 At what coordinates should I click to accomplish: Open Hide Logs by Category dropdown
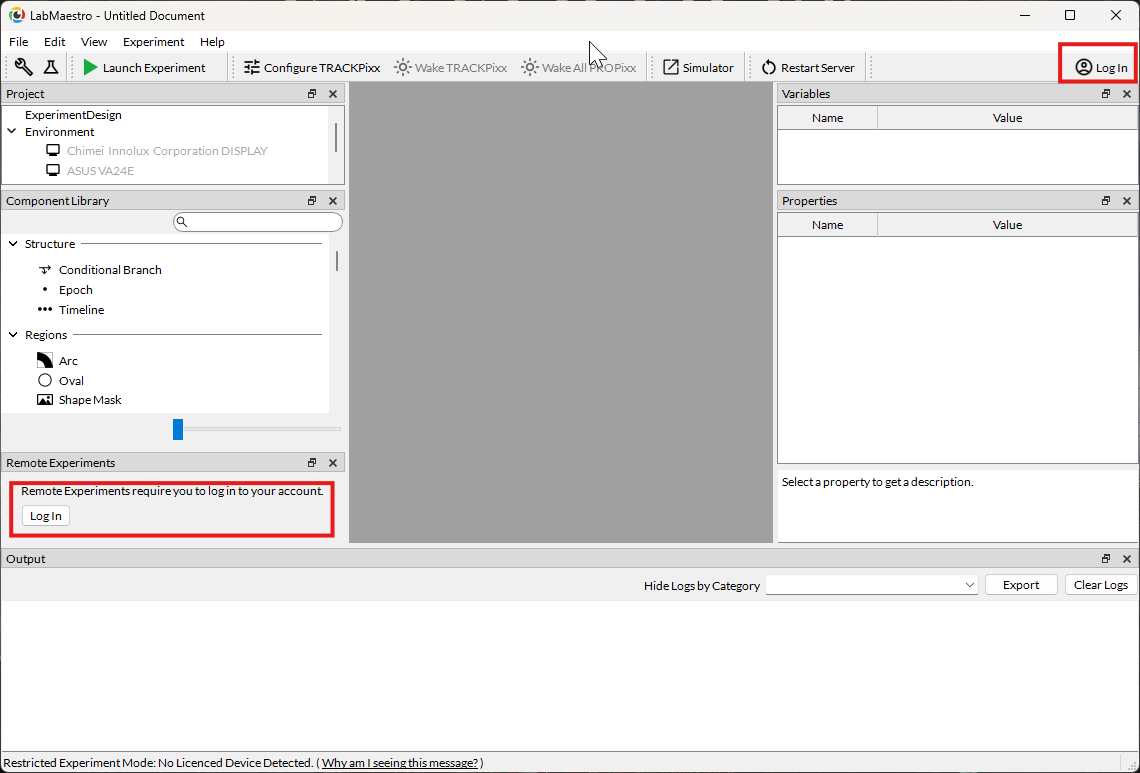[871, 585]
